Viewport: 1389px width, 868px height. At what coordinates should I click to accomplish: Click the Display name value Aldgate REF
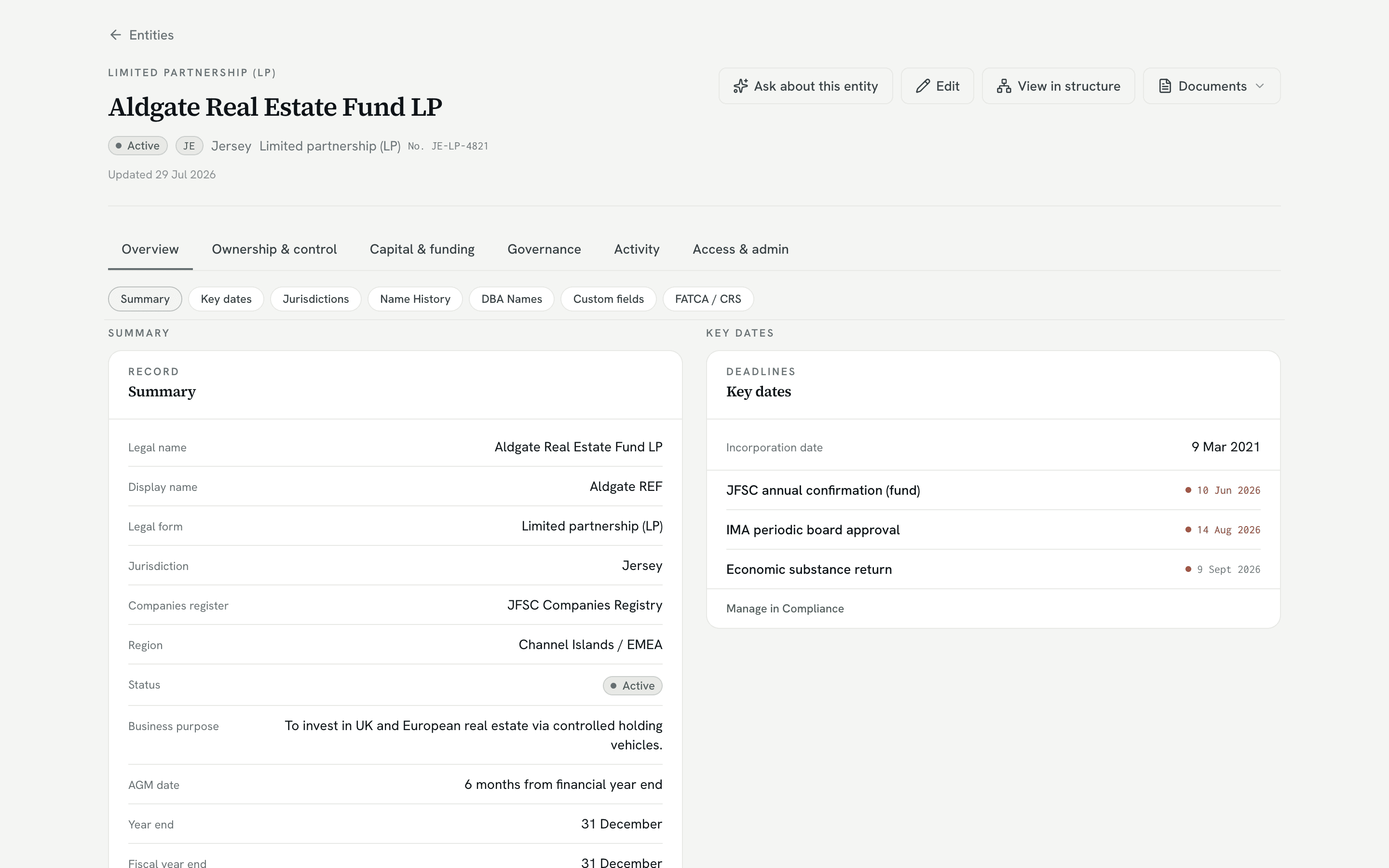tap(626, 487)
